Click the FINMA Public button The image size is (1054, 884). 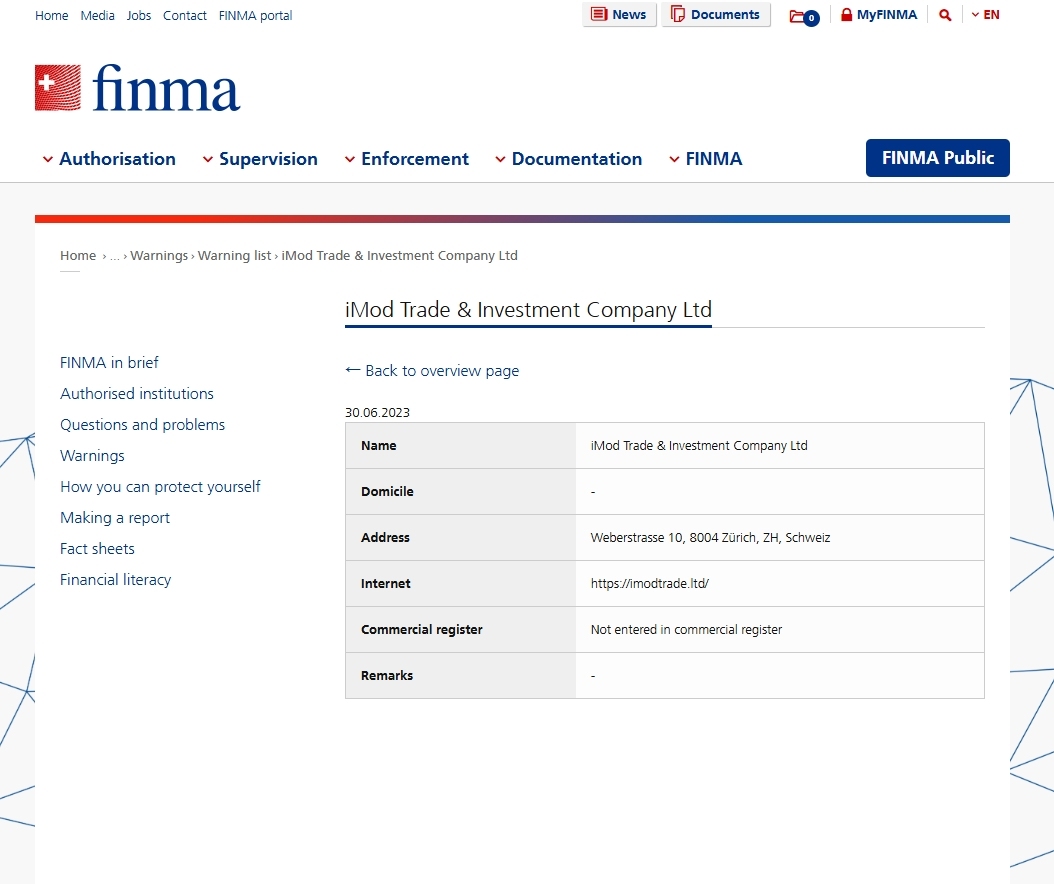[x=937, y=158]
